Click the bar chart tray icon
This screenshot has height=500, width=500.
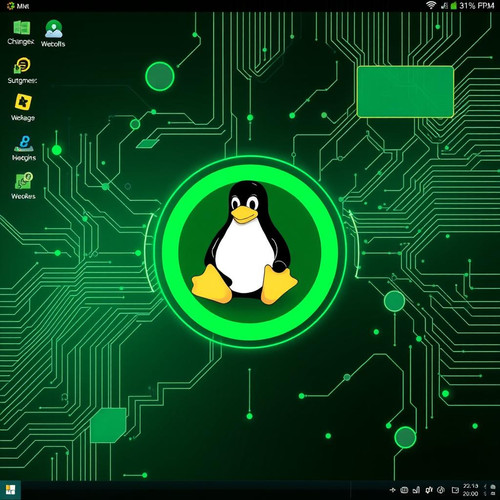click(x=416, y=490)
